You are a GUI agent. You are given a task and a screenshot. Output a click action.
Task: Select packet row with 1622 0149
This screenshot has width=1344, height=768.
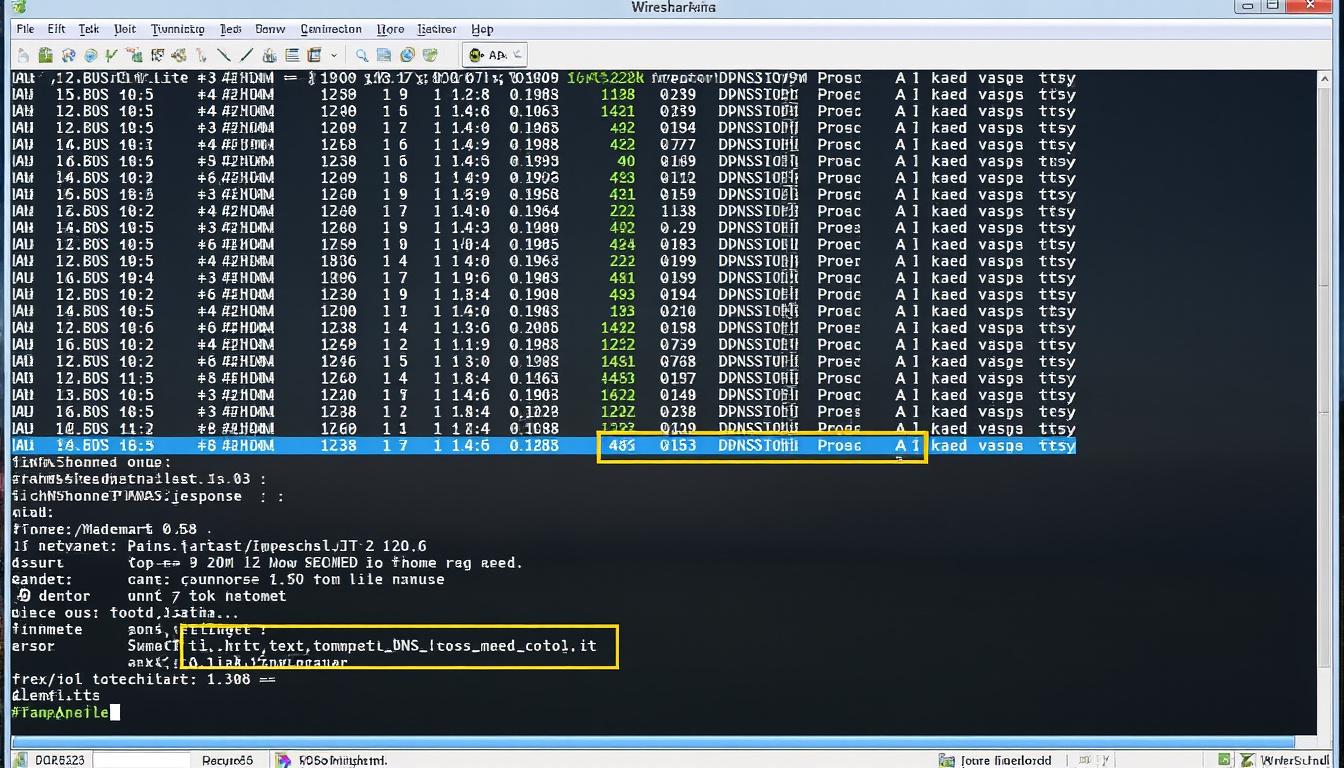coord(543,395)
